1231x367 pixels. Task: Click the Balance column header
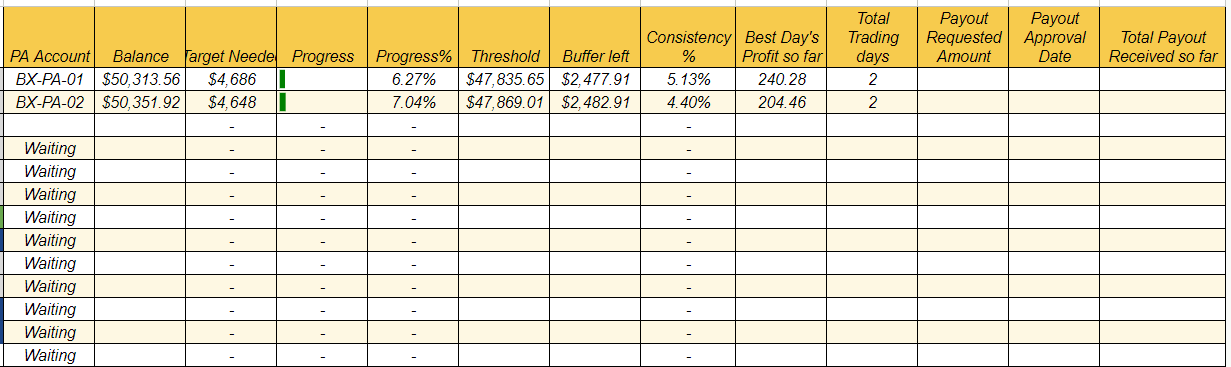141,56
